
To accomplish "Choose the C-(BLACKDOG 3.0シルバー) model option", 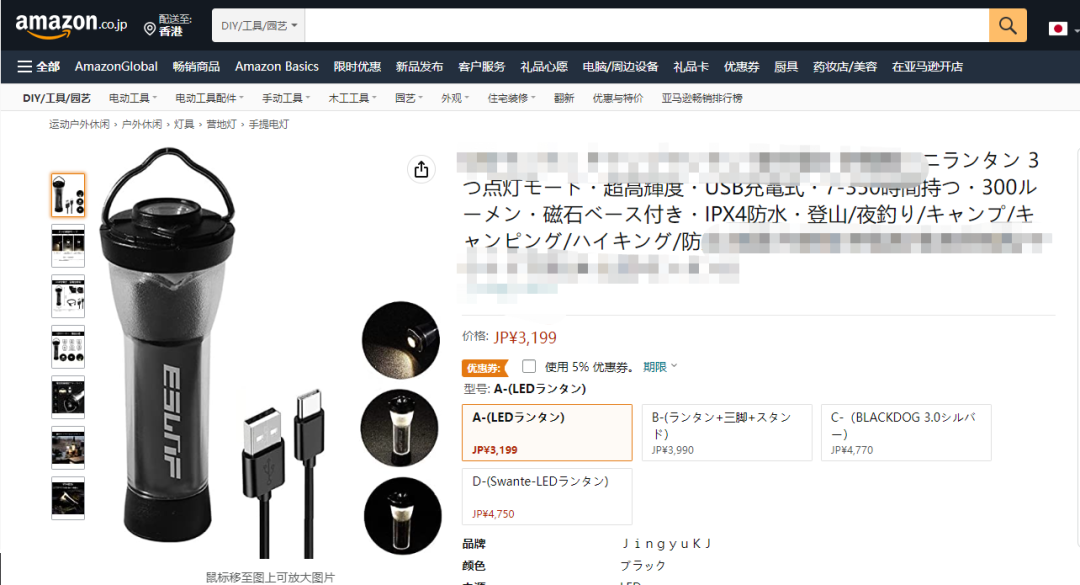I will click(x=906, y=432).
